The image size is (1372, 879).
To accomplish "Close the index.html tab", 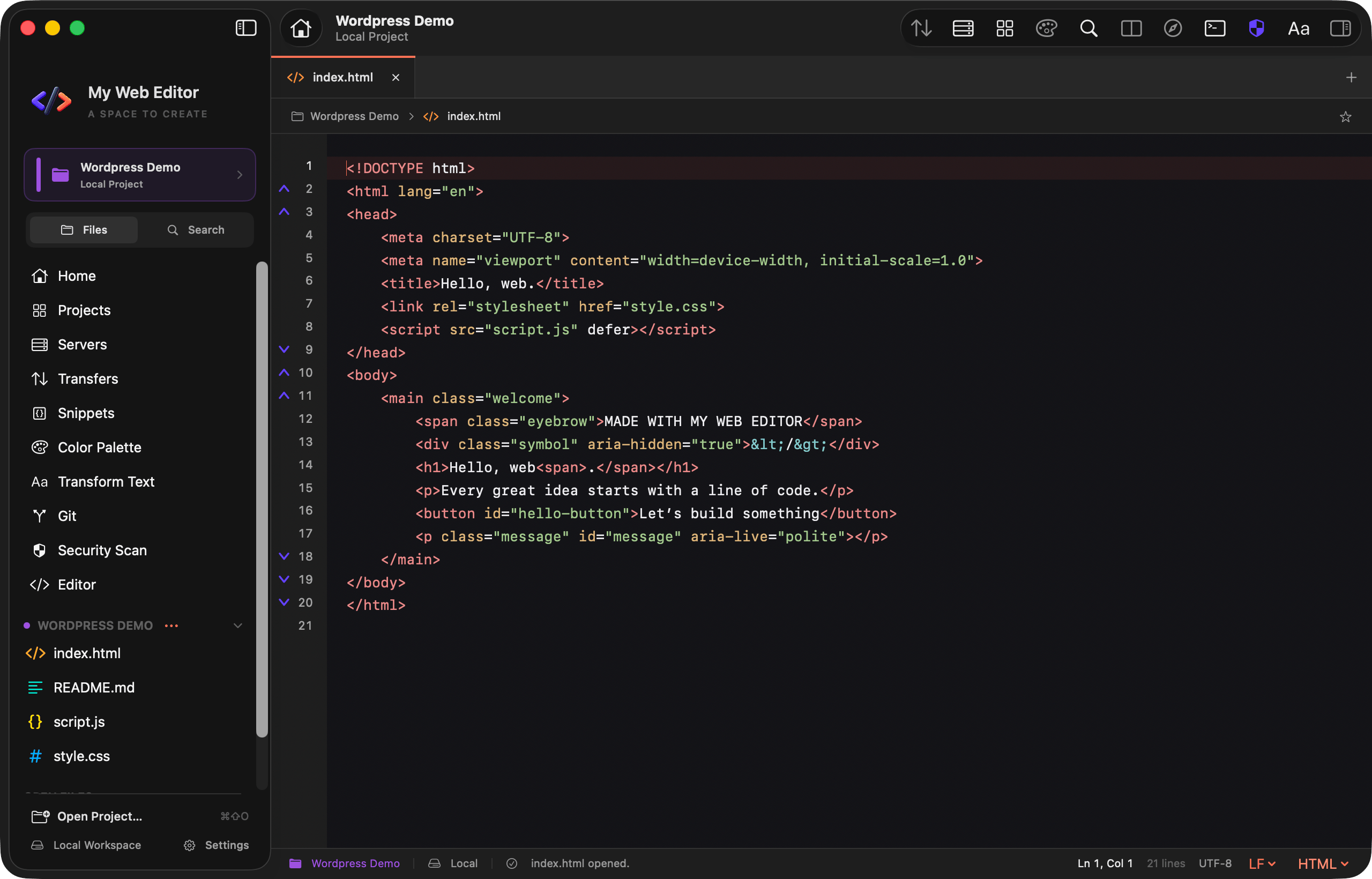I will 396,77.
